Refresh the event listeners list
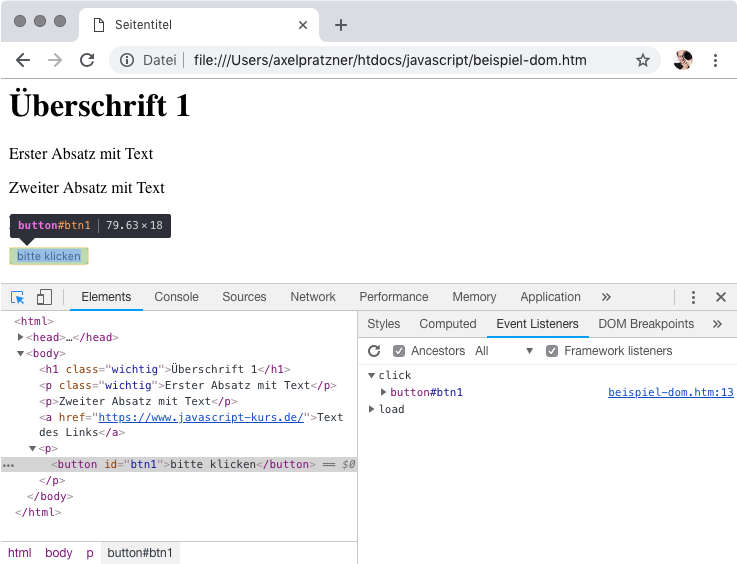Image resolution: width=737 pixels, height=564 pixels. [x=375, y=351]
